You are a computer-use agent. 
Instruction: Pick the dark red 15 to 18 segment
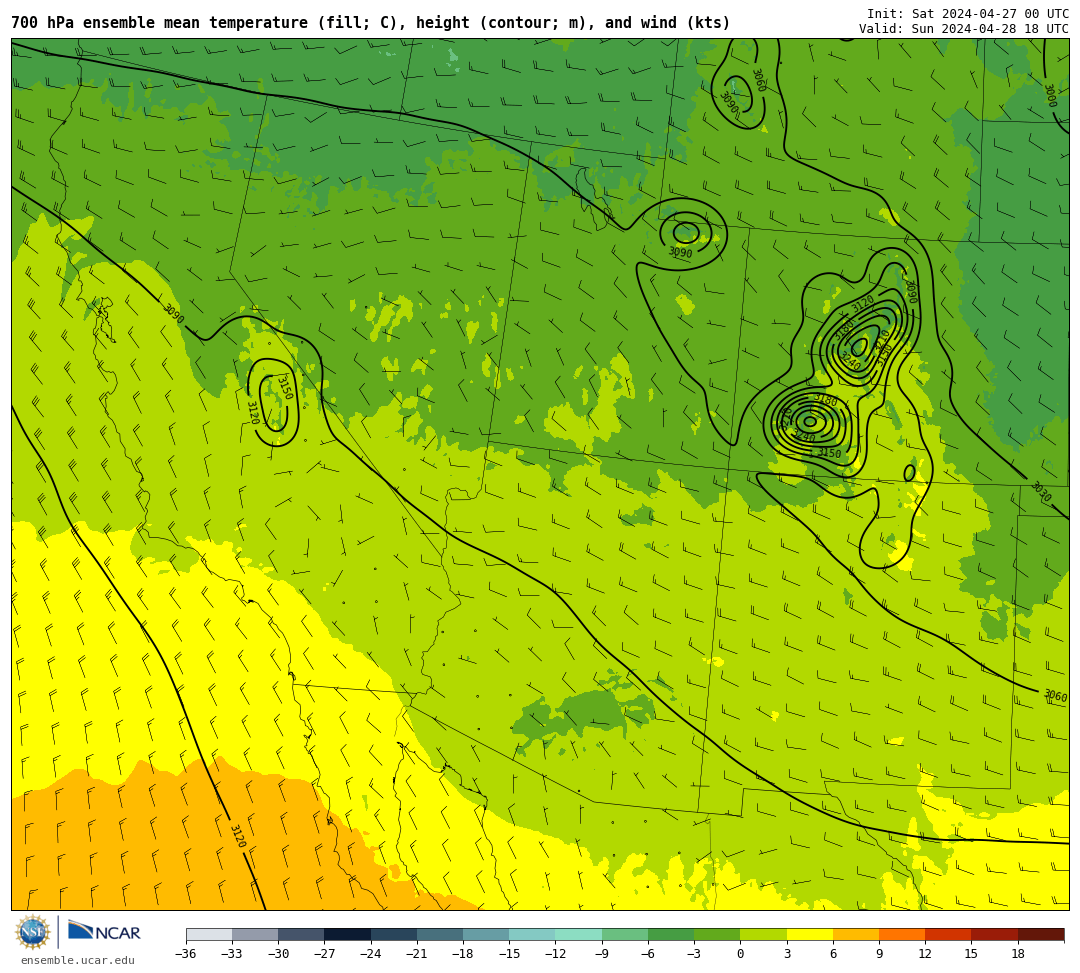(x=994, y=934)
